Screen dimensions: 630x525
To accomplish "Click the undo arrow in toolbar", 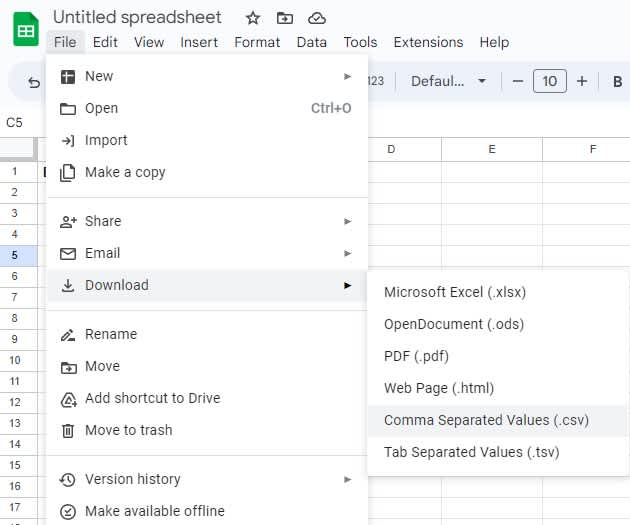I will coord(34,82).
